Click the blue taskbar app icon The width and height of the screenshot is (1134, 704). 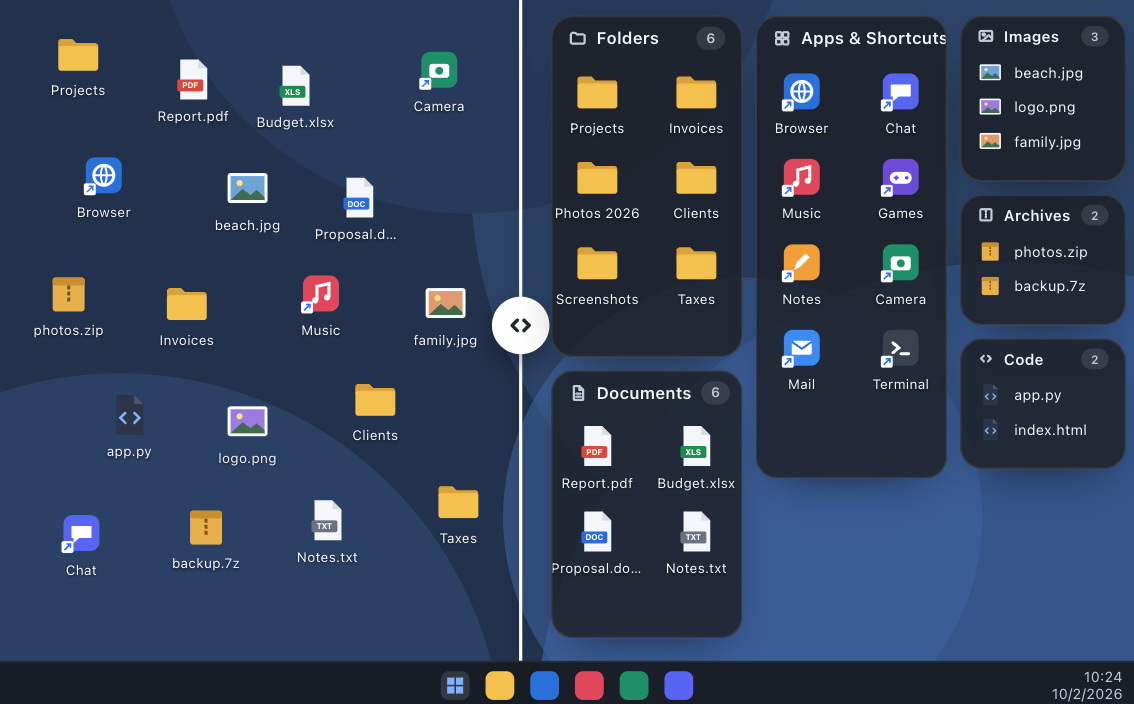(545, 685)
